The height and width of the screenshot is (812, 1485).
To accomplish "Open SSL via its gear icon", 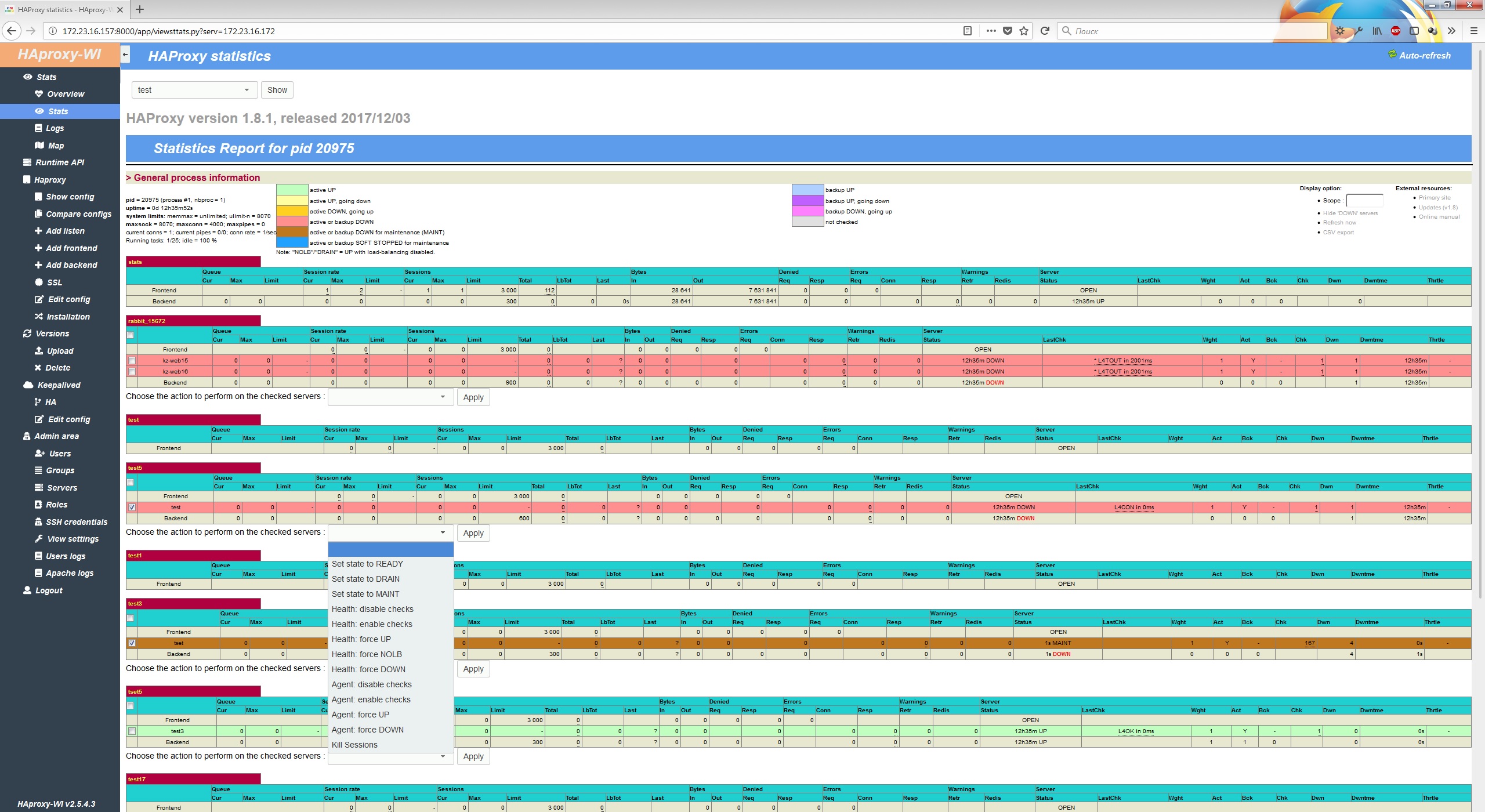I will [x=39, y=282].
